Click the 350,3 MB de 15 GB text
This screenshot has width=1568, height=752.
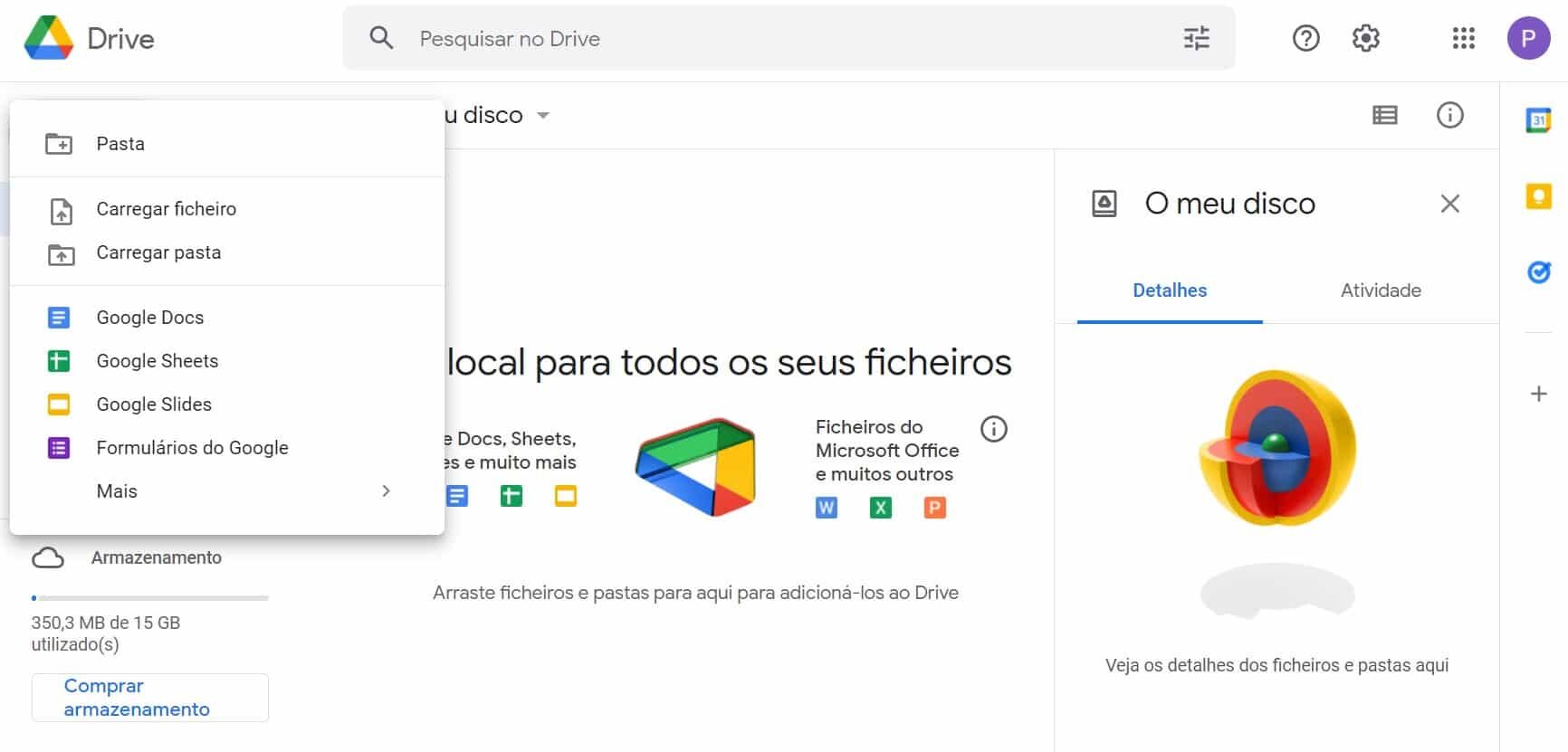coord(106,623)
